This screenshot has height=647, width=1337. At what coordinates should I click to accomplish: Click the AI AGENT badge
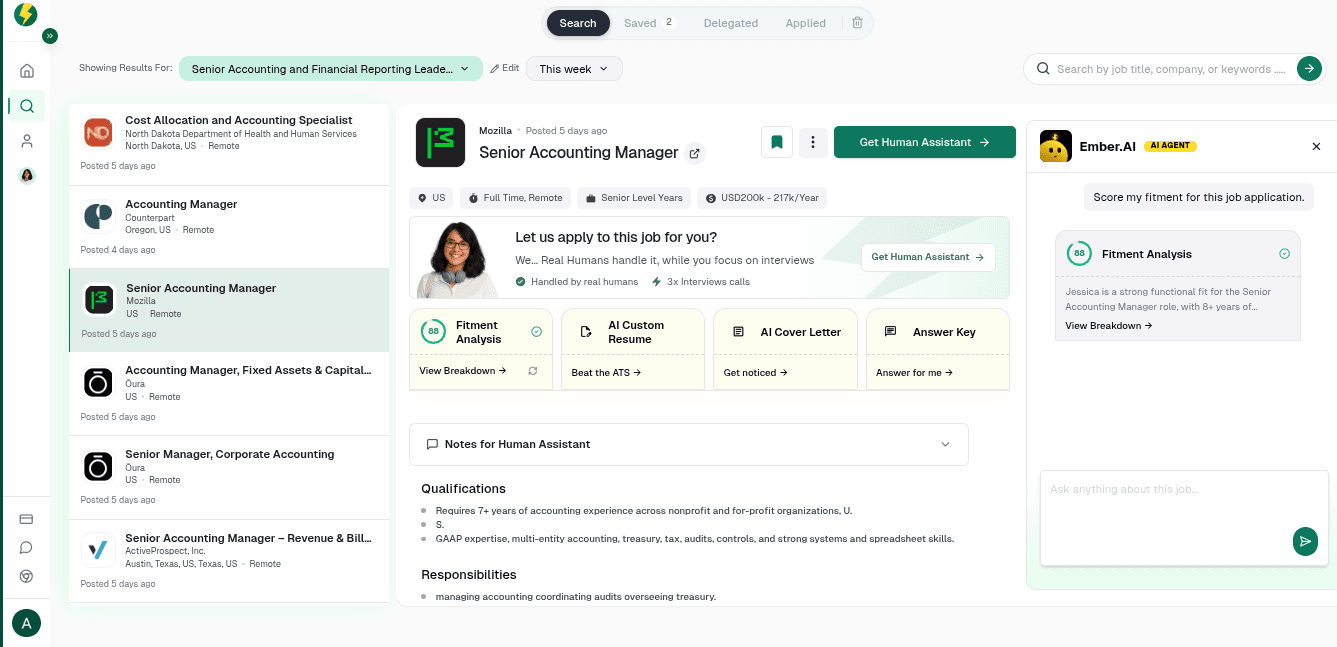tap(1170, 146)
